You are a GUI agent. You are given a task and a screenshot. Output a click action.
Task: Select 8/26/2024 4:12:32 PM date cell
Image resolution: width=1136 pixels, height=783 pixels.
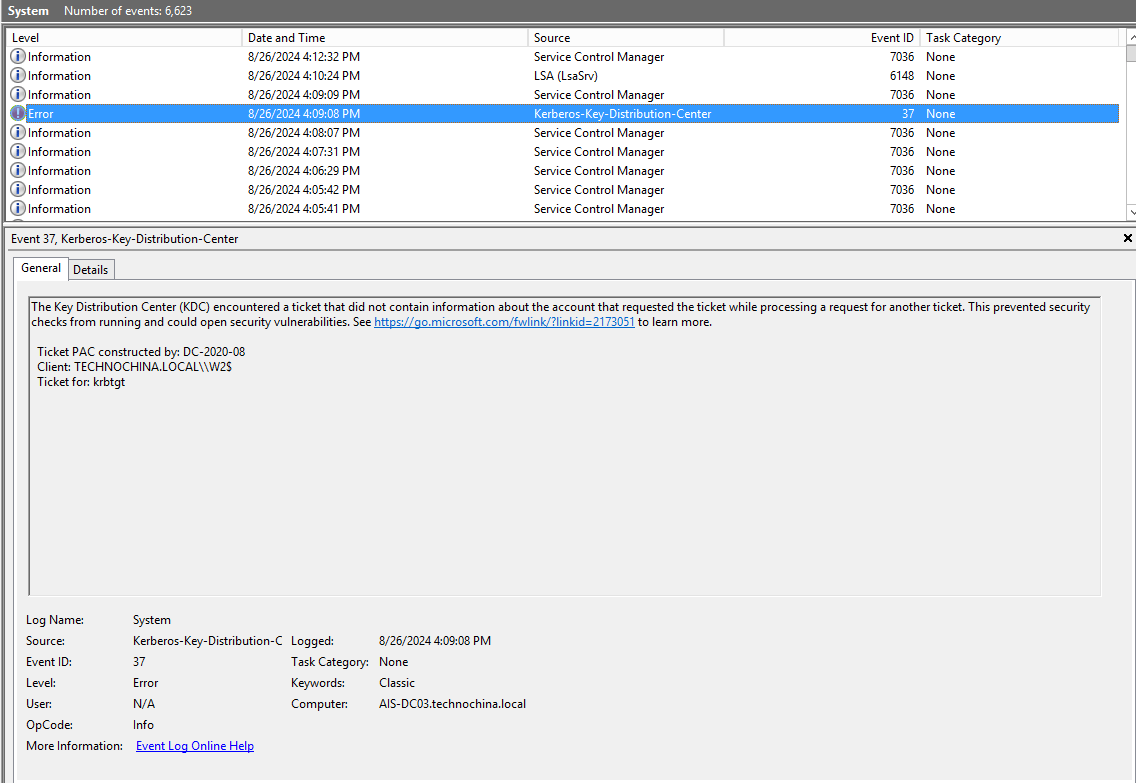[x=304, y=56]
